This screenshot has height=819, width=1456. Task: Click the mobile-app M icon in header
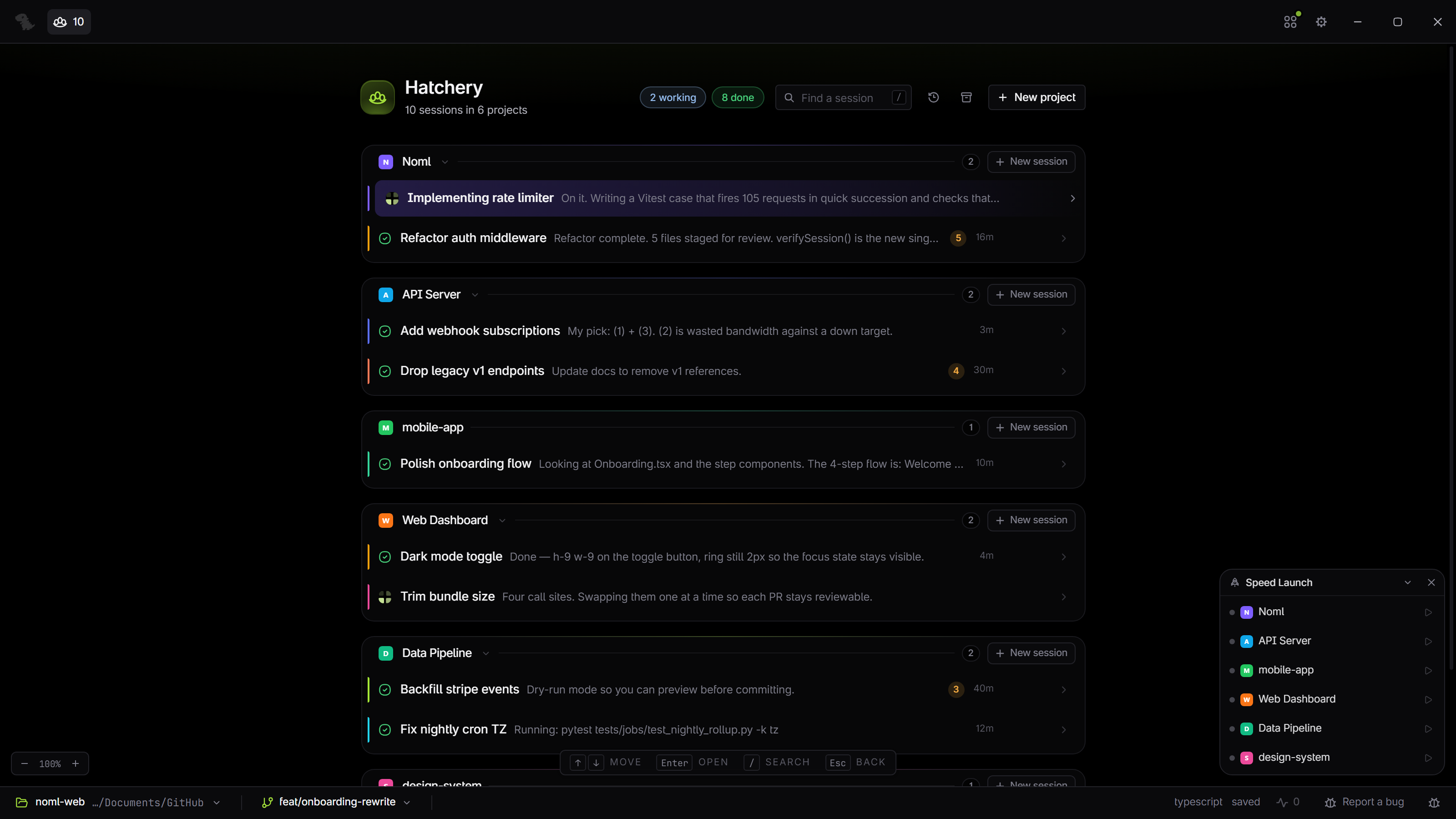coord(385,428)
